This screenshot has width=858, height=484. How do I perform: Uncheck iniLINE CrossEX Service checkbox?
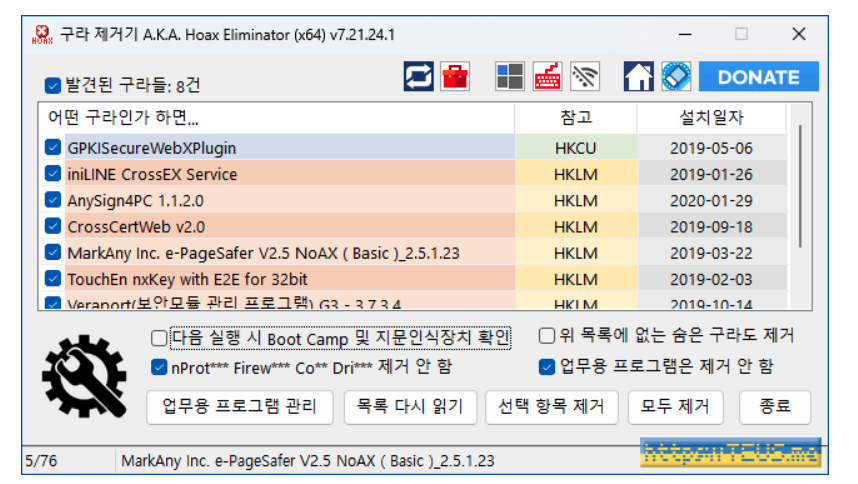(53, 173)
